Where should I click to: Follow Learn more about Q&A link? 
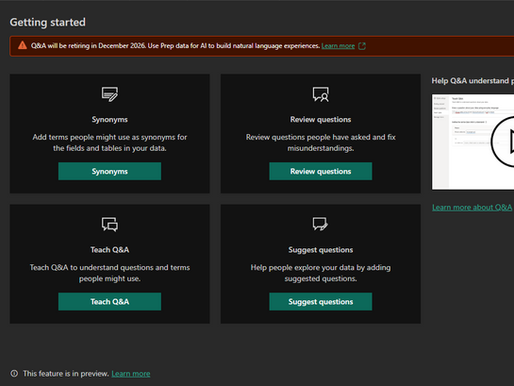[472, 207]
